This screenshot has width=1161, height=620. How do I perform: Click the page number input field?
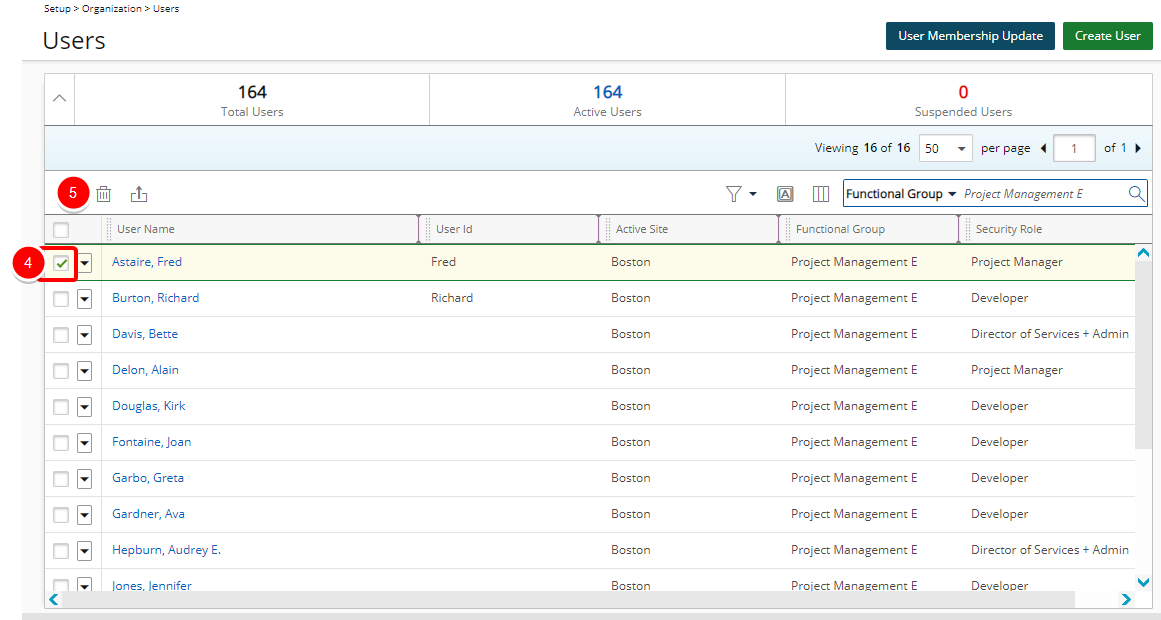point(1074,148)
